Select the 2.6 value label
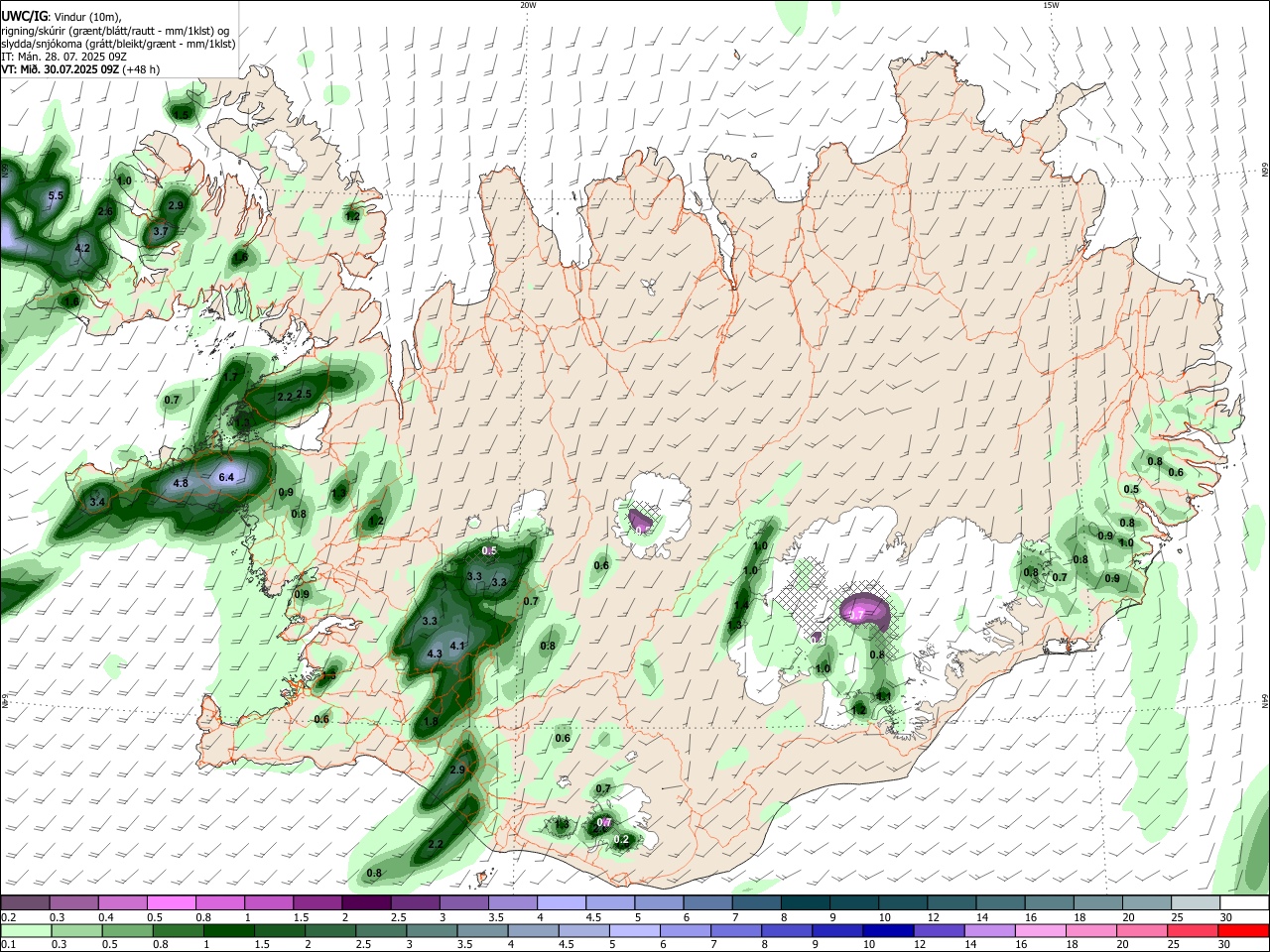 click(105, 212)
